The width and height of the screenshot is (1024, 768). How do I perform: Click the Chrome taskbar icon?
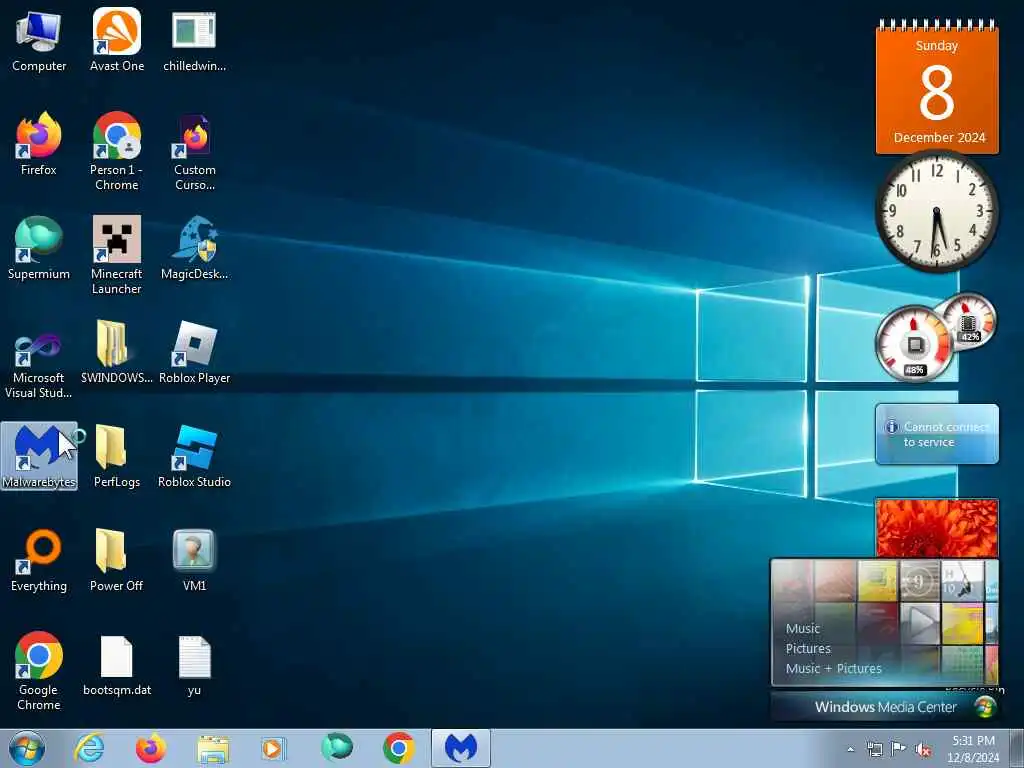(x=398, y=748)
